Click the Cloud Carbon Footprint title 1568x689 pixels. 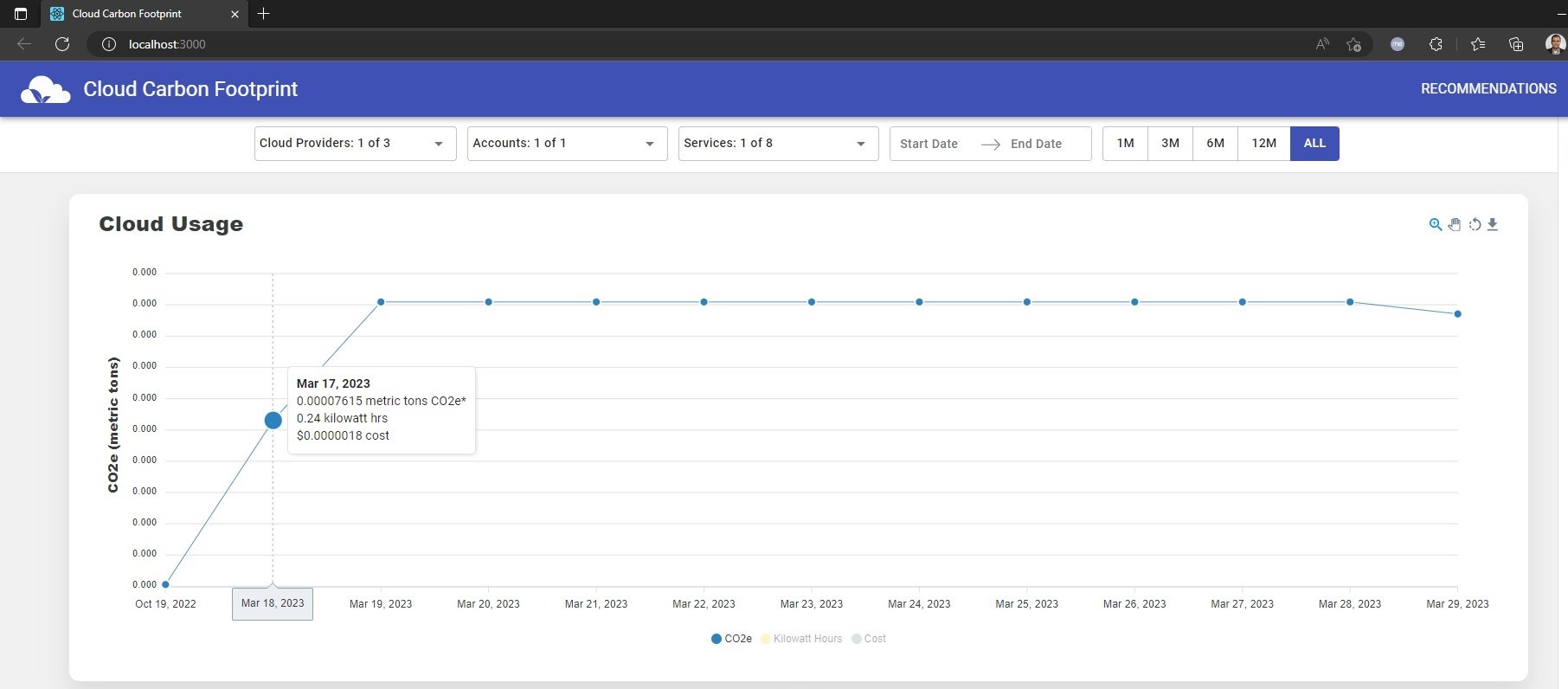190,89
